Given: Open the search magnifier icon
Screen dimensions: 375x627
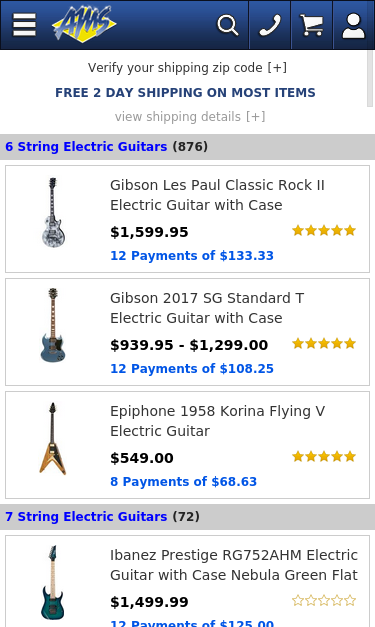Looking at the screenshot, I should (x=227, y=25).
